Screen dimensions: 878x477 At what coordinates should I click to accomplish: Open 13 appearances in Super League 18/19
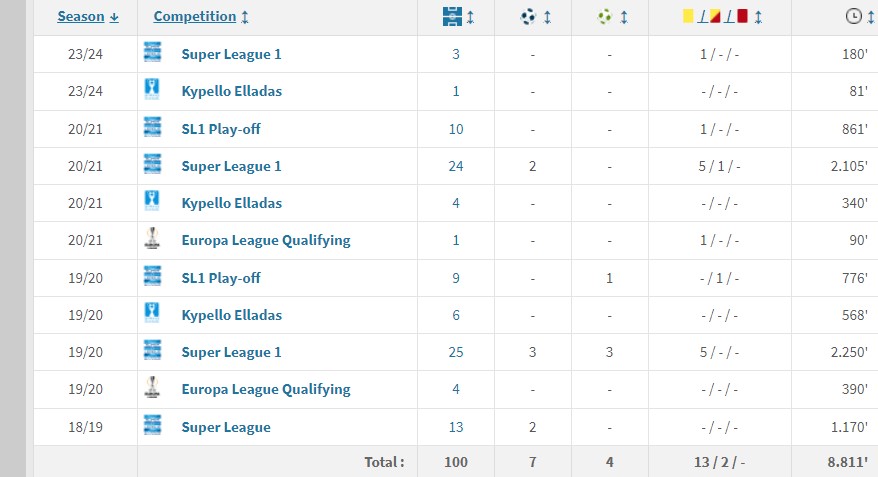pyautogui.click(x=456, y=427)
